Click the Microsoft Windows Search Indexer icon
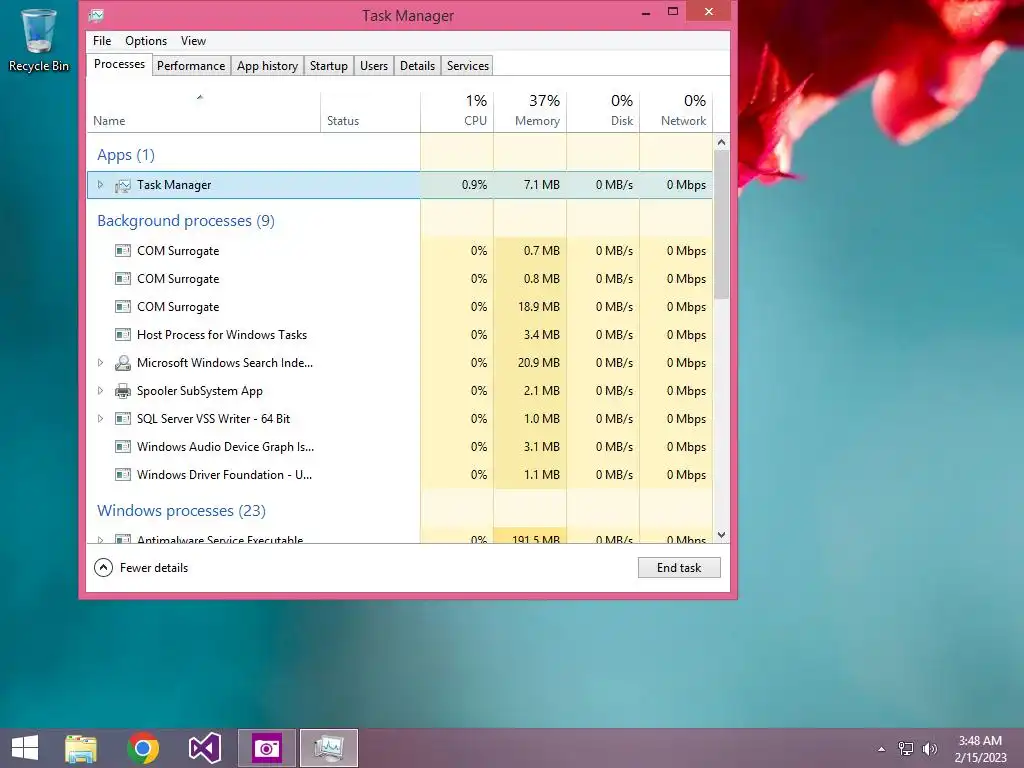Image resolution: width=1024 pixels, height=768 pixels. pos(123,363)
